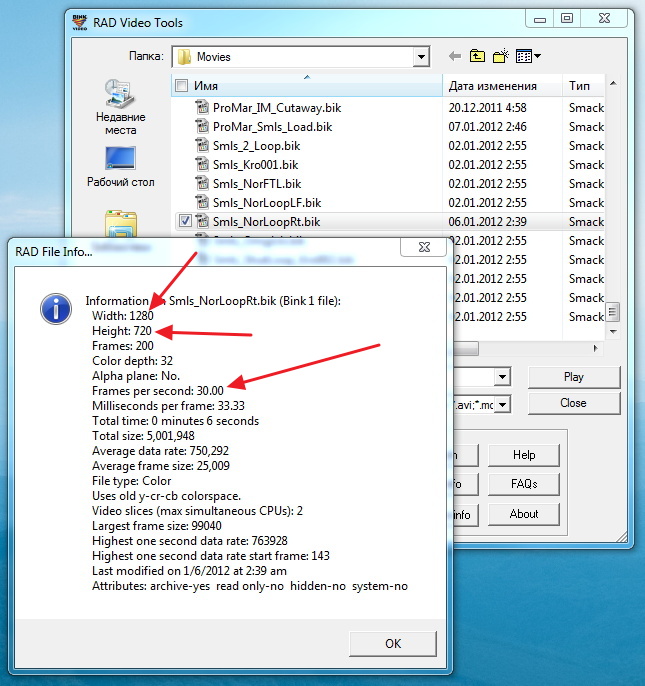This screenshot has width=645, height=686.
Task: Click the Back arrow navigation icon
Action: 455,56
